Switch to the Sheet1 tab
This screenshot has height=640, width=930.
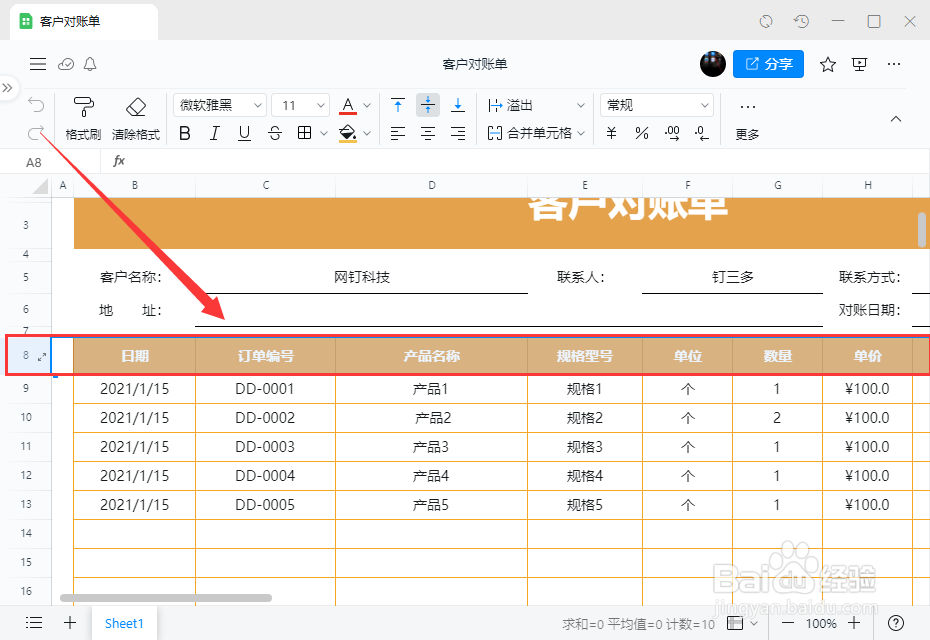point(124,623)
